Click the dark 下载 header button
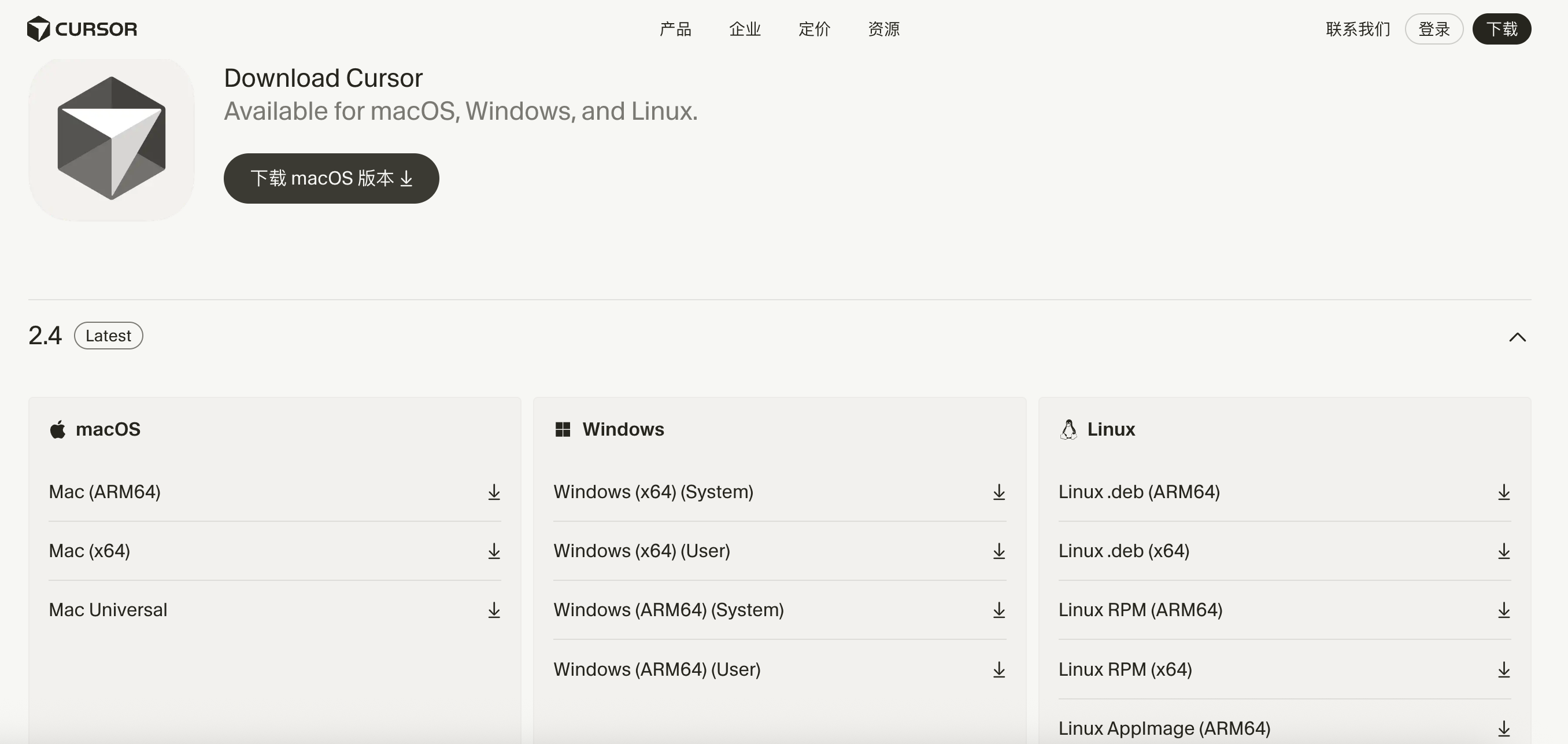 pyautogui.click(x=1501, y=28)
